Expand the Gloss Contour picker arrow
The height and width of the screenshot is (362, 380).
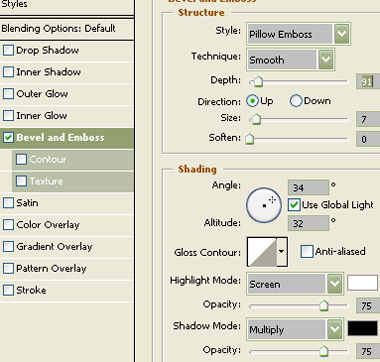(282, 252)
